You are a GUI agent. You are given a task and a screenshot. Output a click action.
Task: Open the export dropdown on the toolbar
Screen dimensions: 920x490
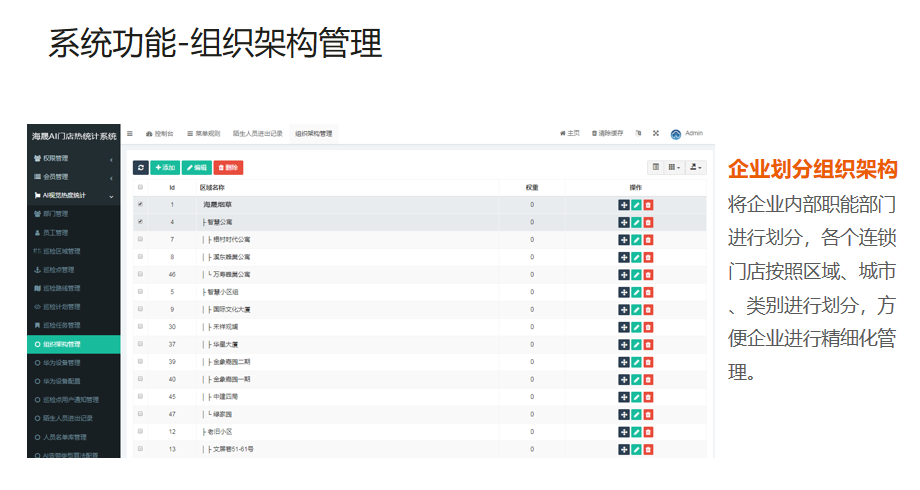click(x=695, y=167)
